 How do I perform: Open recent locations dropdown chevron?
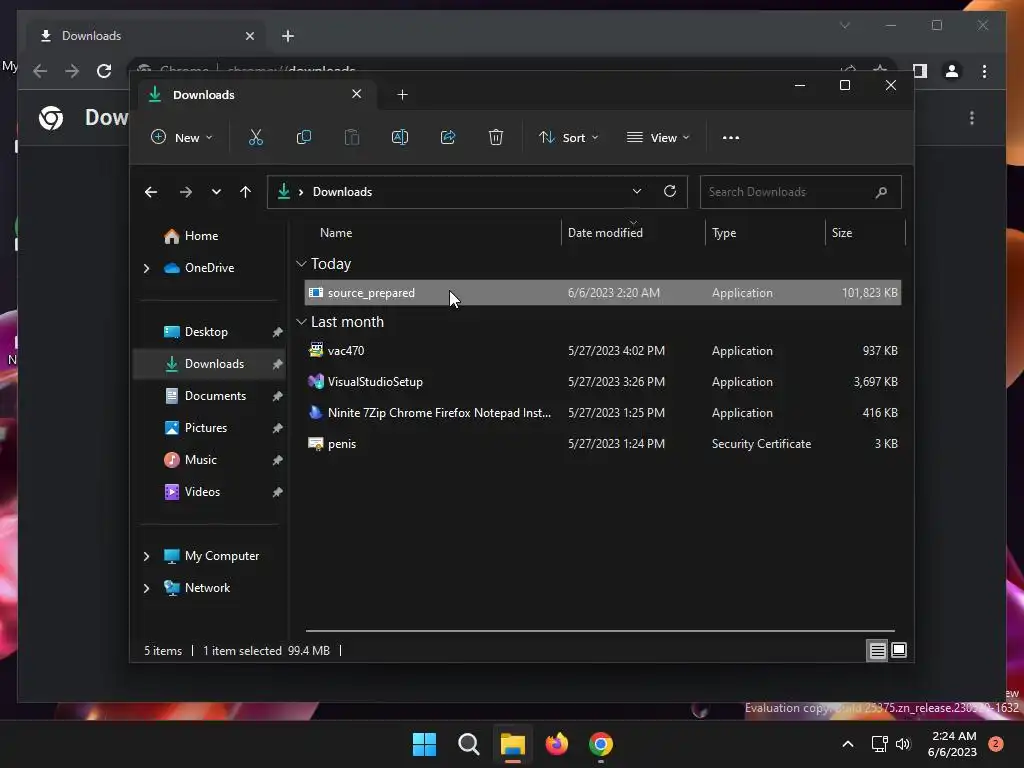(216, 192)
